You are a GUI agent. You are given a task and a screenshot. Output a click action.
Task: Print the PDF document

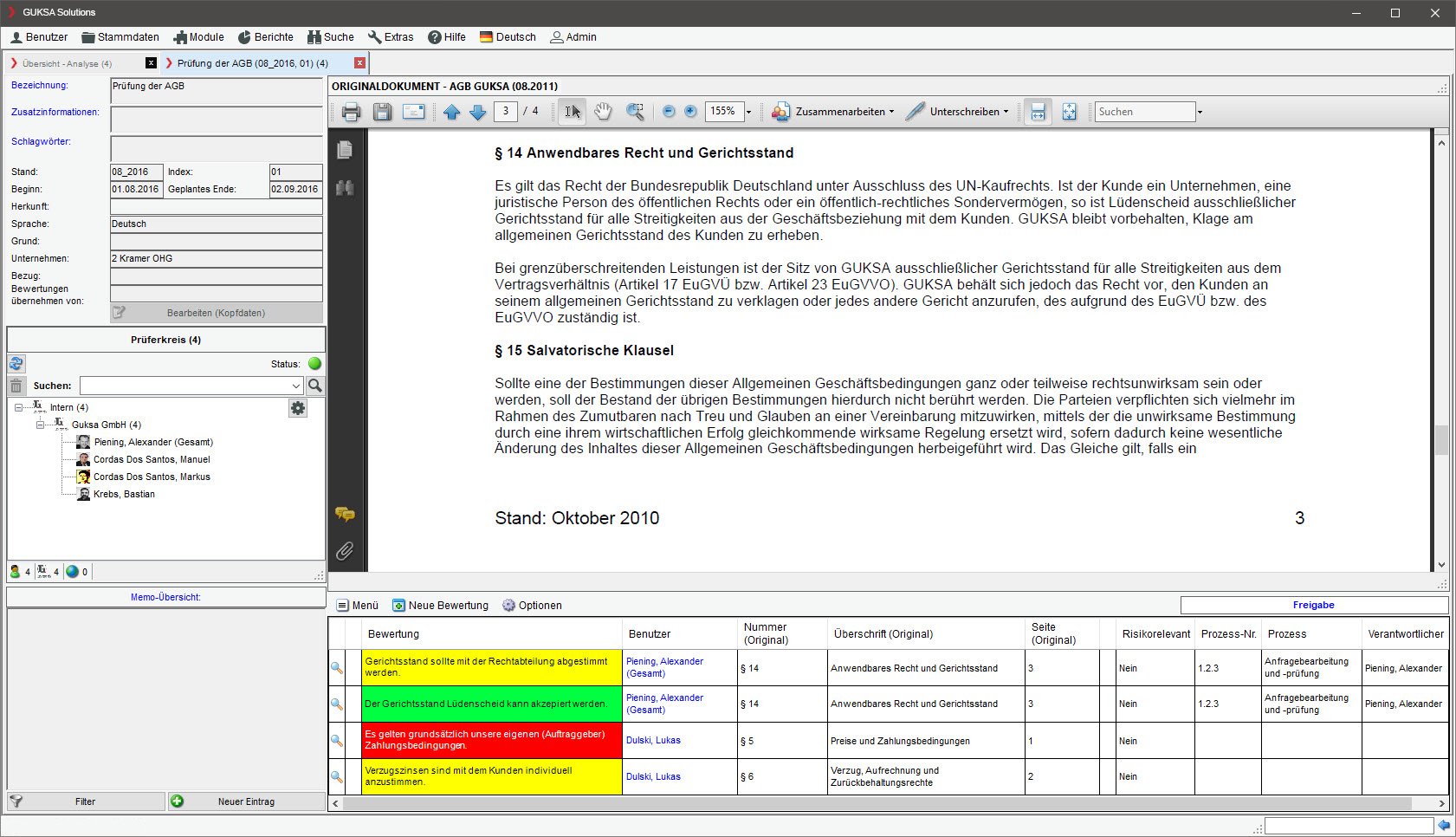[x=351, y=112]
